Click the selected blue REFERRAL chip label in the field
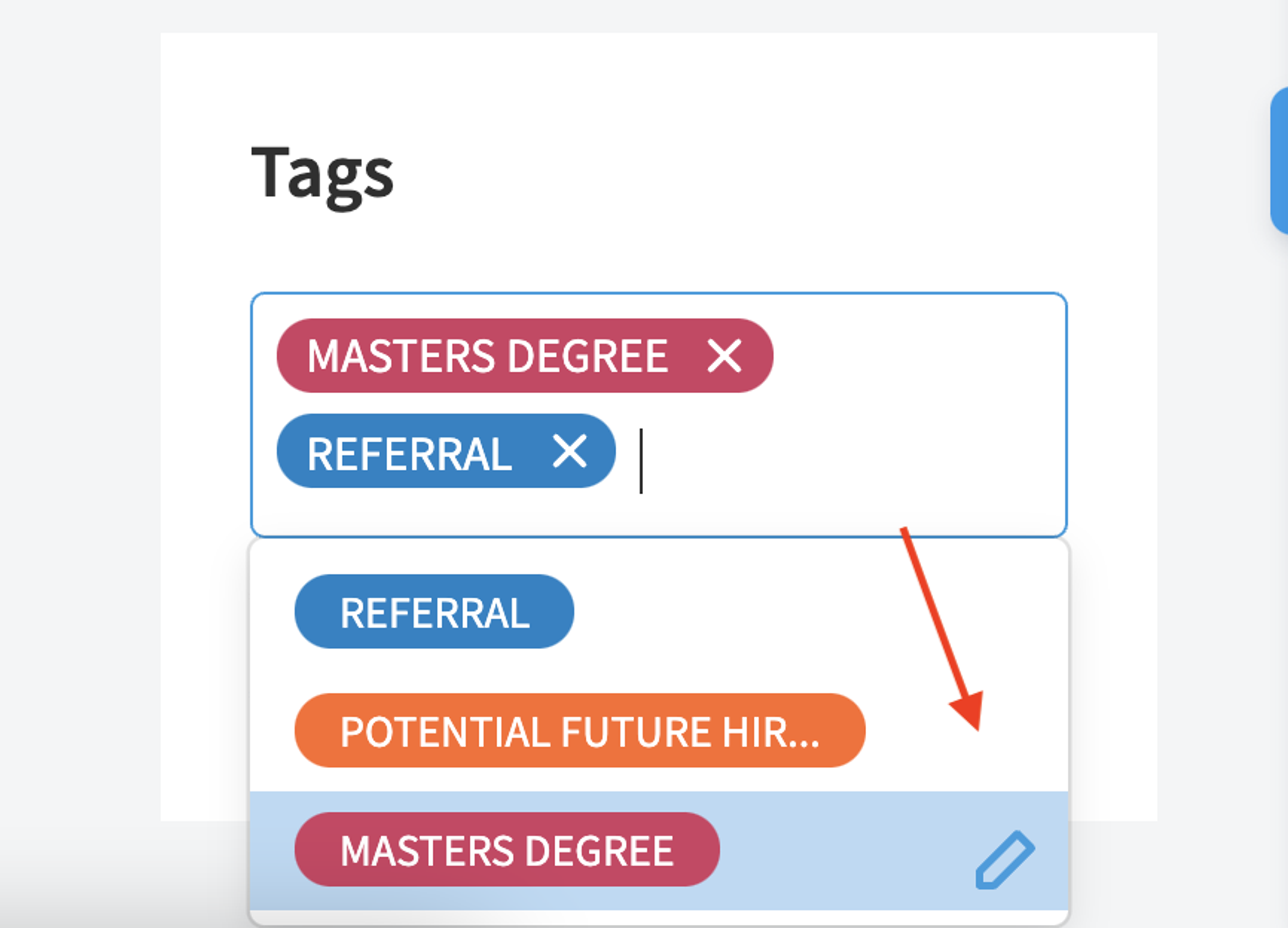Viewport: 1288px width, 928px height. click(x=409, y=453)
